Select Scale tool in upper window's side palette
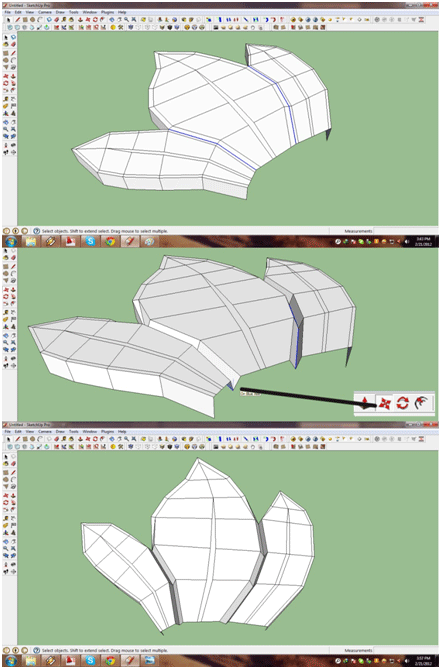 point(6,90)
